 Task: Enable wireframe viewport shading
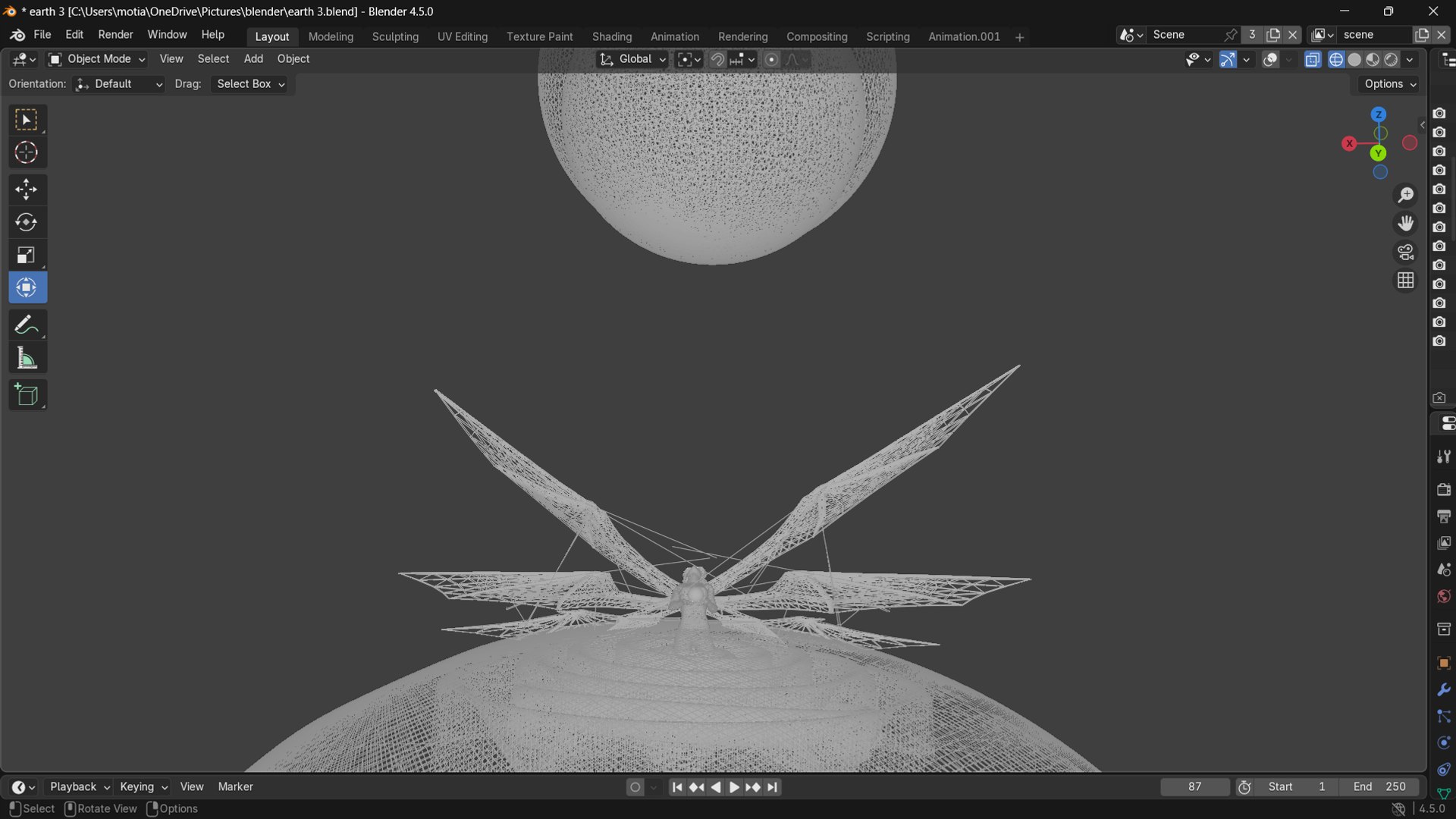click(1336, 59)
